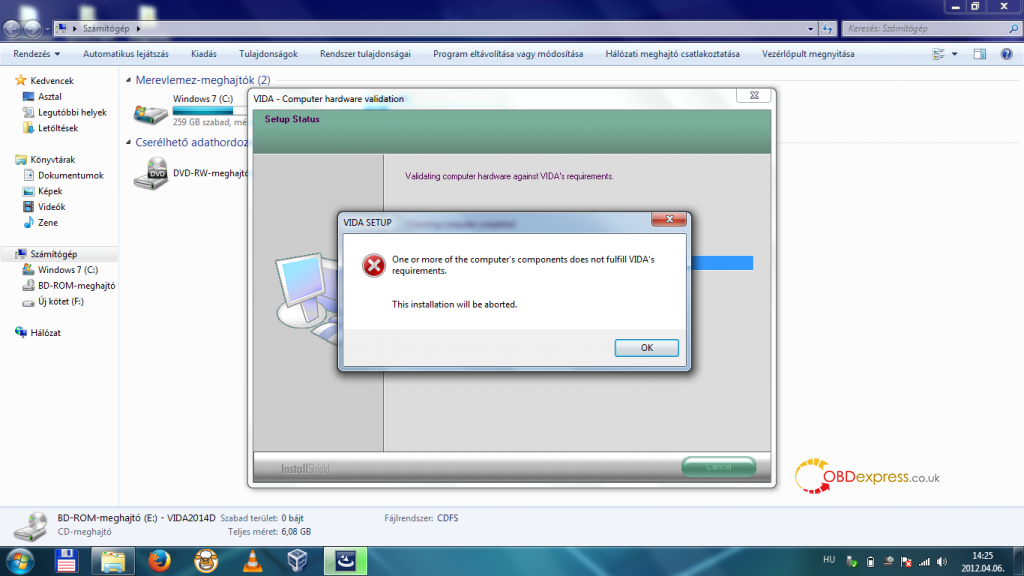Click the green plug tray icon beside HU
Image resolution: width=1024 pixels, height=576 pixels.
(852, 562)
